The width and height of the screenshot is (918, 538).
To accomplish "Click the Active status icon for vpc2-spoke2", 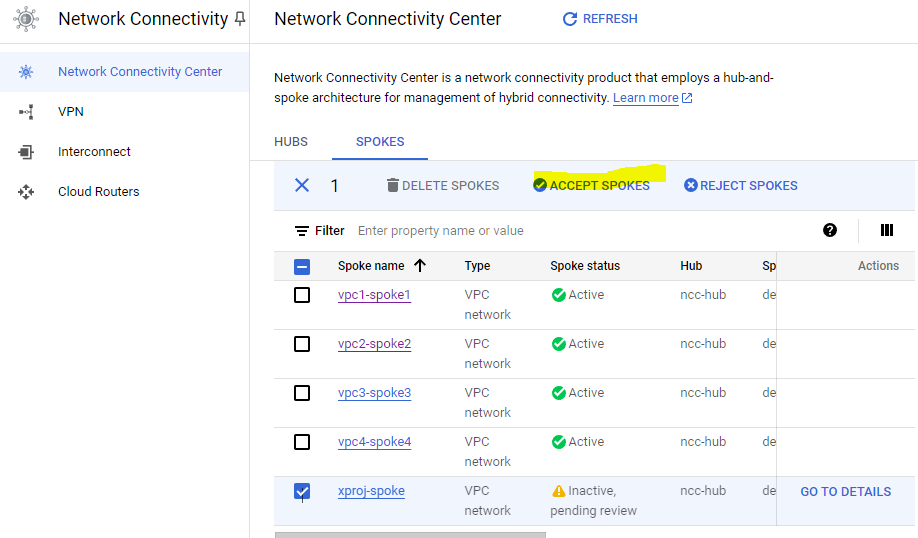I will click(559, 344).
